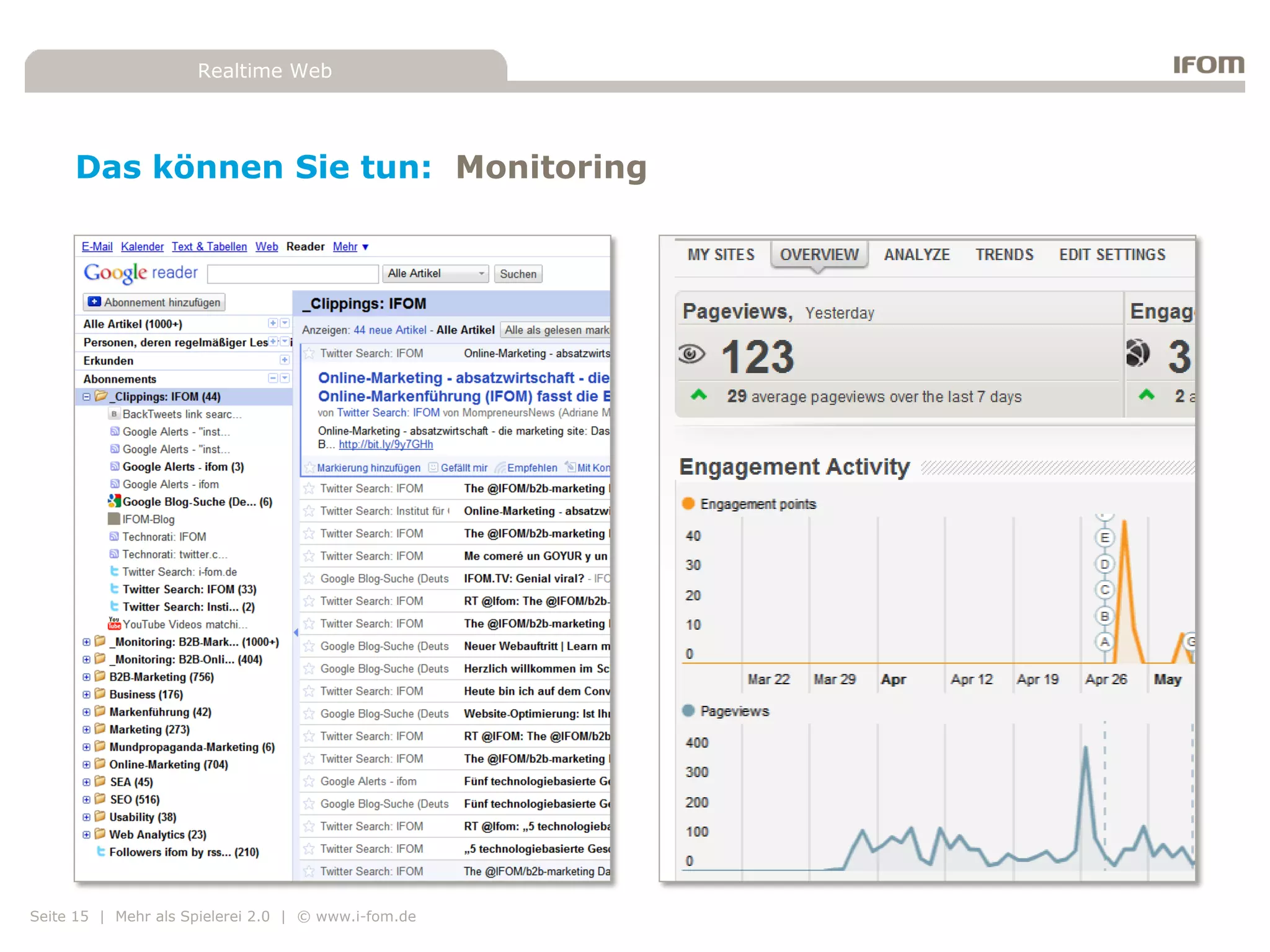Image resolution: width=1270 pixels, height=952 pixels.
Task: Collapse the _Clippings: IFOM folder
Action: click(x=87, y=397)
